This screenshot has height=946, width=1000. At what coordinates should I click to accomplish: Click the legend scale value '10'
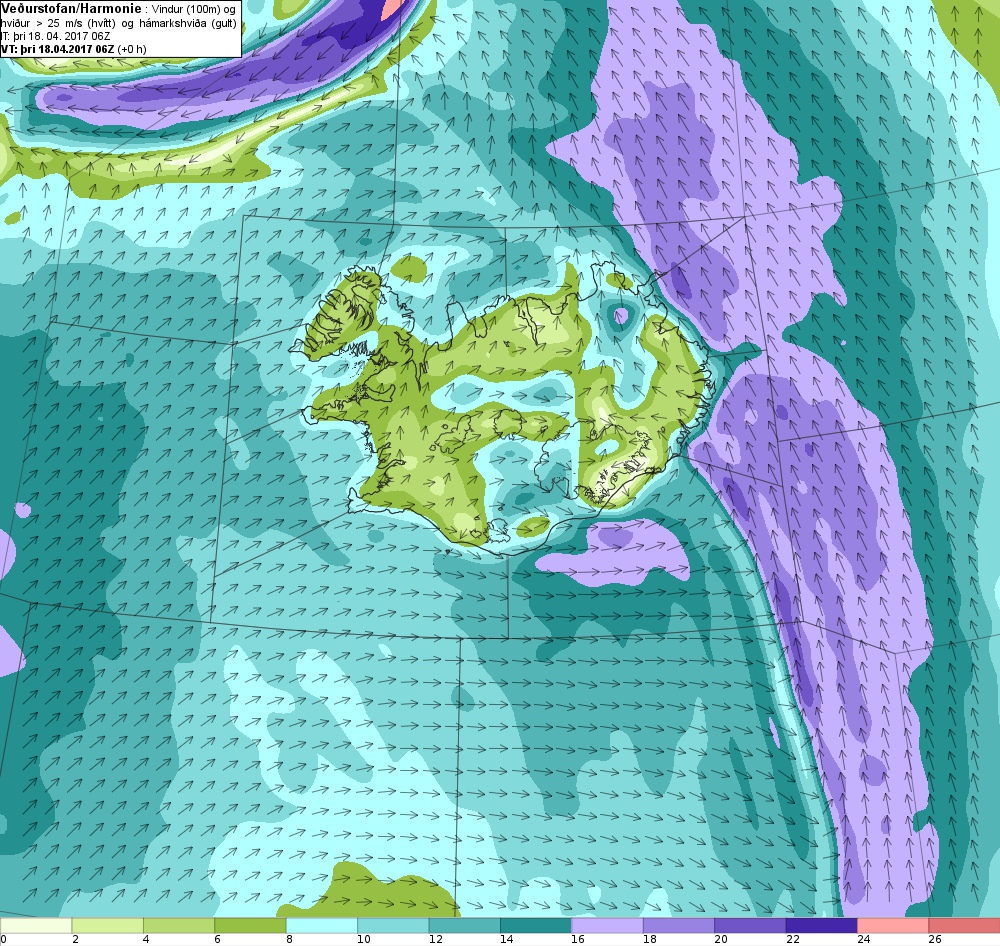pos(364,939)
